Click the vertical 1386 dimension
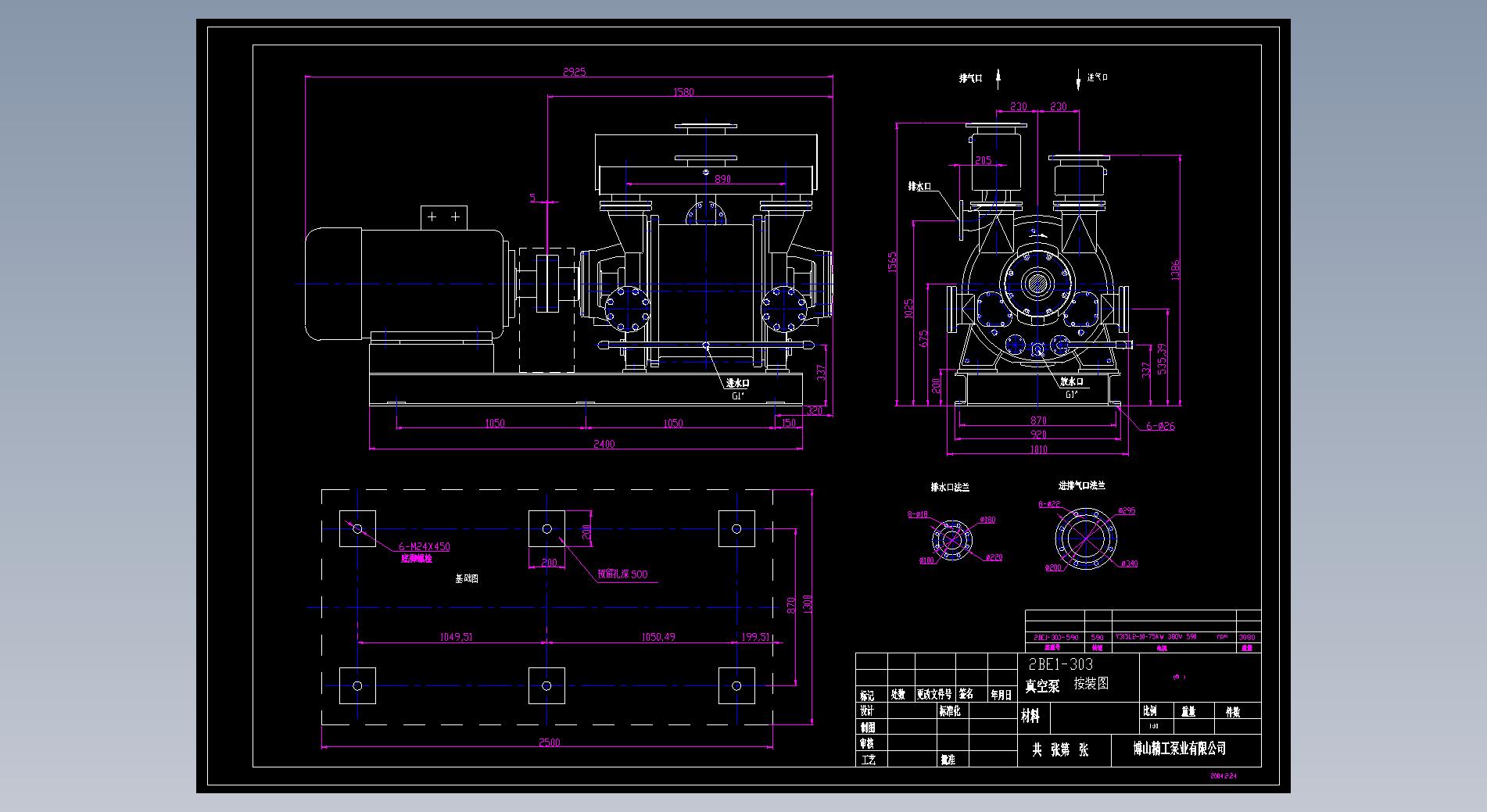The width and height of the screenshot is (1487, 812). [1176, 270]
